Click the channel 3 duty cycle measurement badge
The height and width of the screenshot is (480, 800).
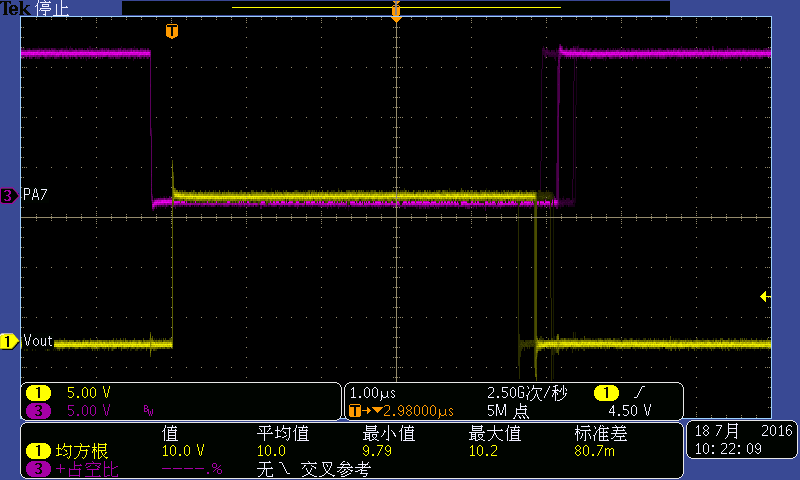coord(38,469)
